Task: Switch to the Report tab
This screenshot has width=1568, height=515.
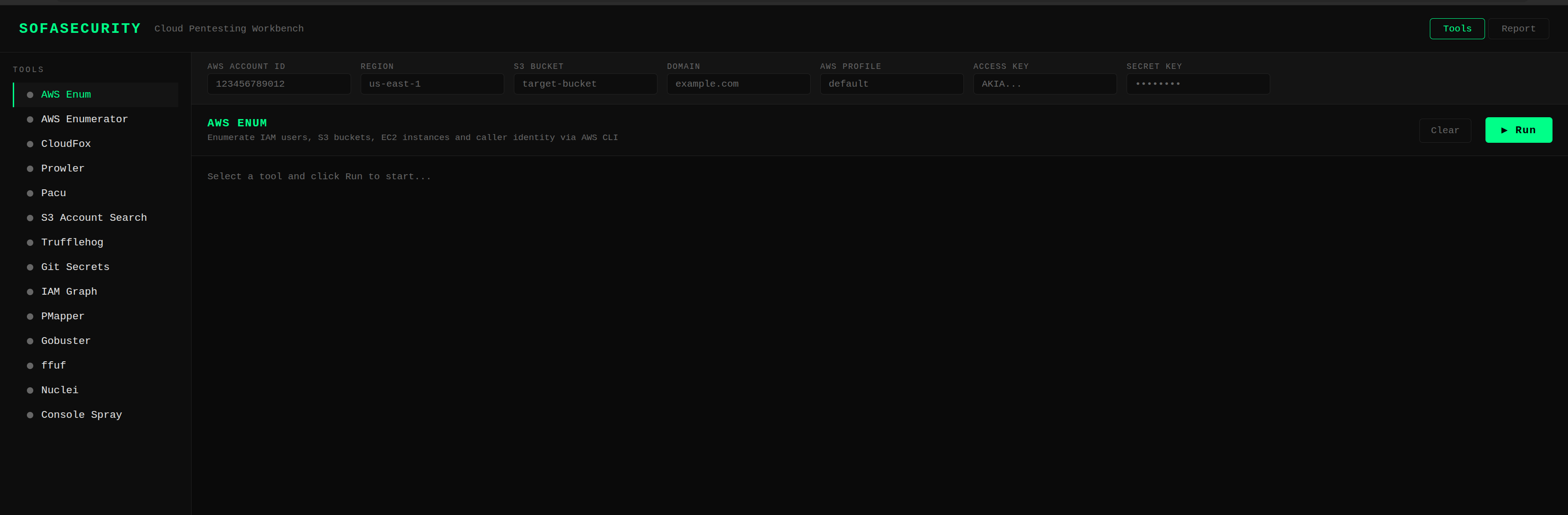Action: pos(1518,28)
